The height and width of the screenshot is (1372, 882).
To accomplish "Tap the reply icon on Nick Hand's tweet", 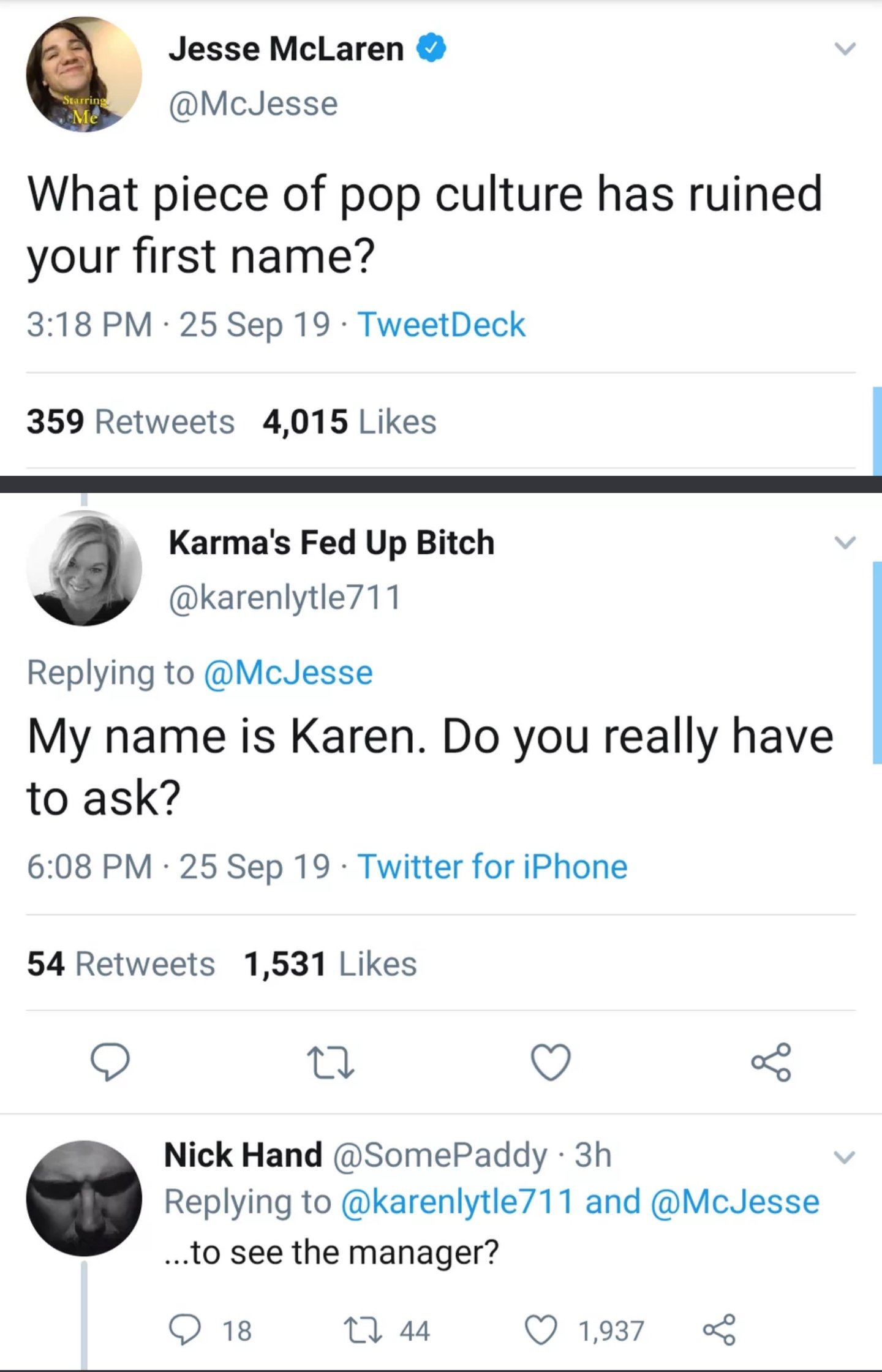I will tap(184, 1330).
